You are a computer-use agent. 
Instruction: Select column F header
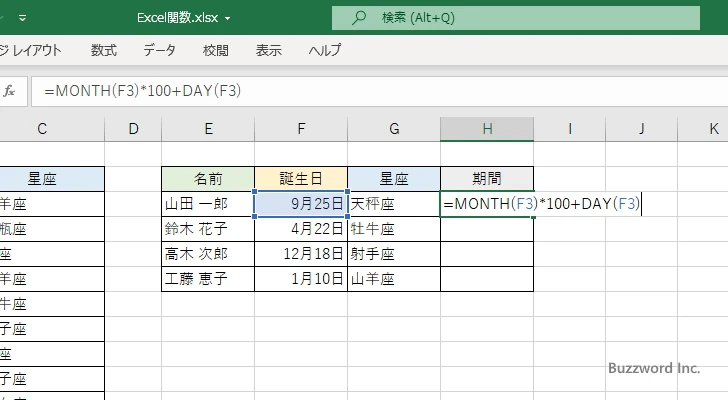click(301, 129)
